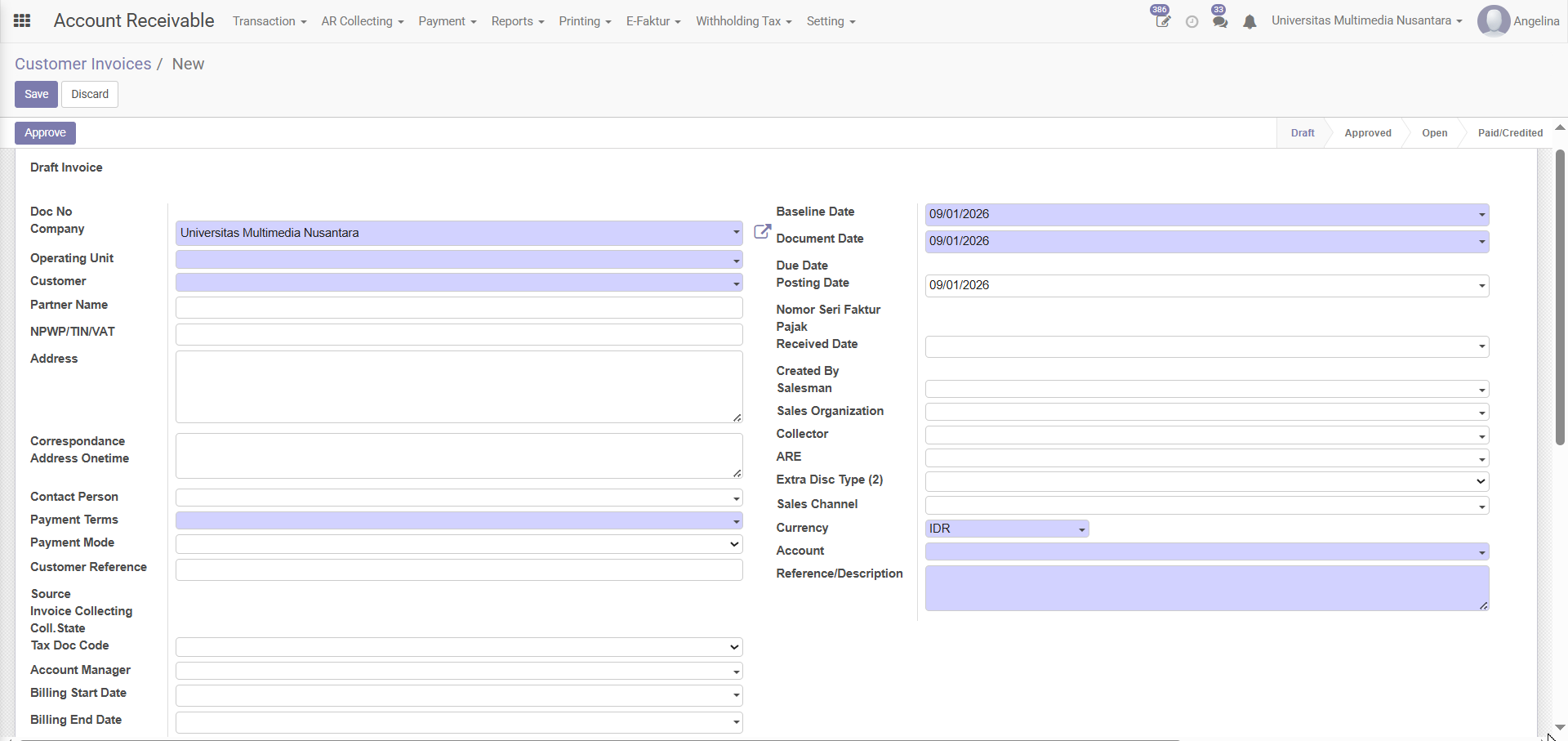Open Company external link icon

[762, 232]
